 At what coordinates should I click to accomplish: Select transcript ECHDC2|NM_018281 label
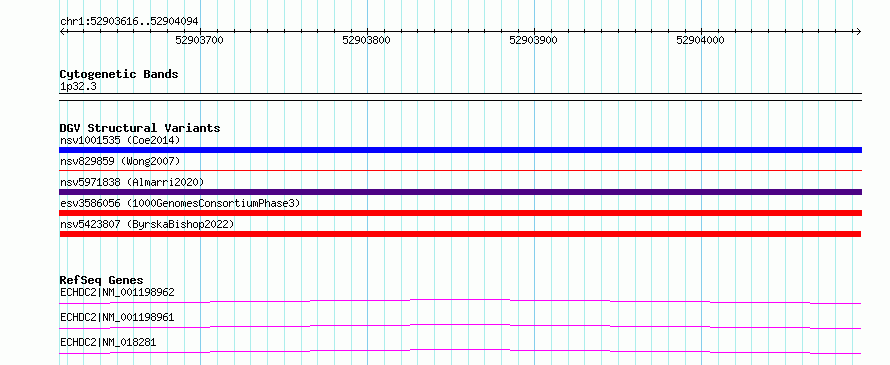(108, 342)
